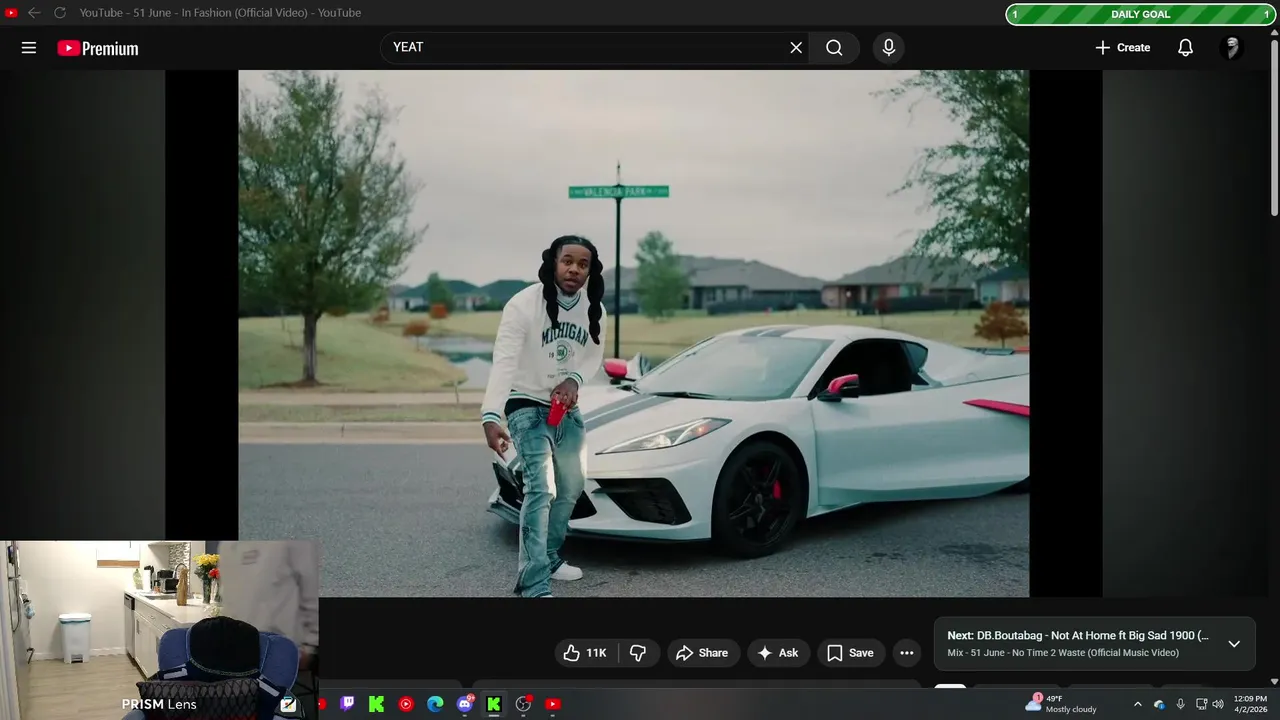Screen dimensions: 1280x720
Task: Open the volume speaker tray icon
Action: (1218, 704)
